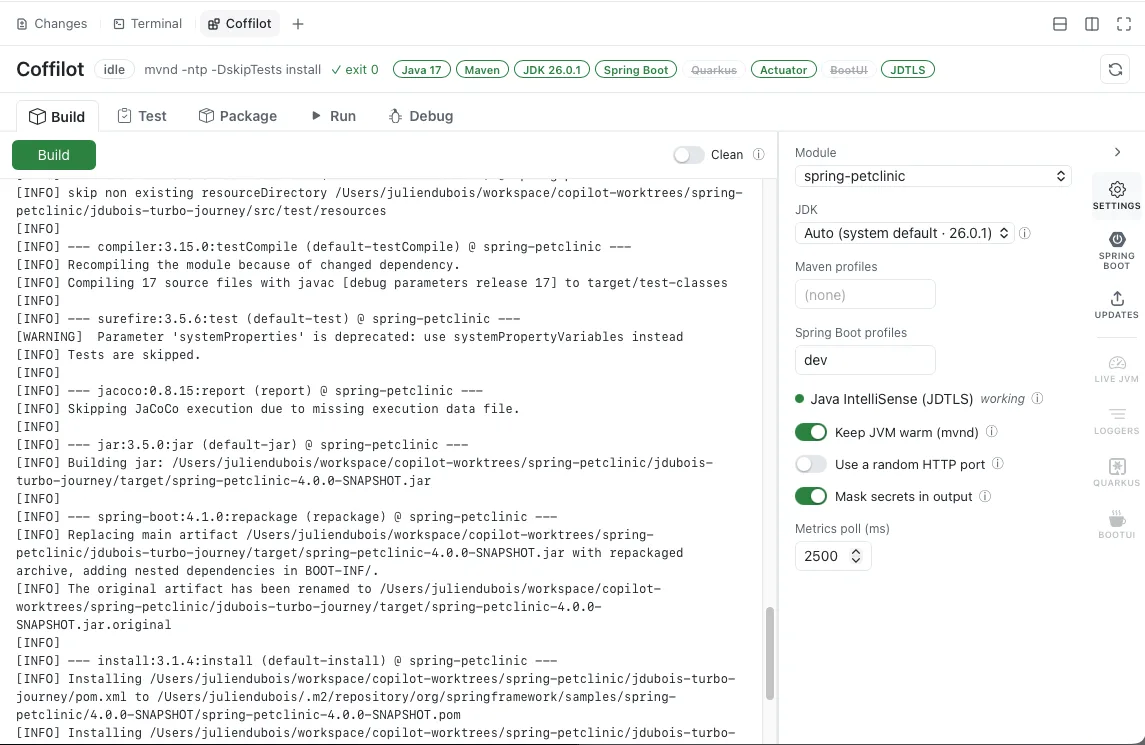
Task: Click info icon next to JDK dropdown
Action: click(1025, 233)
